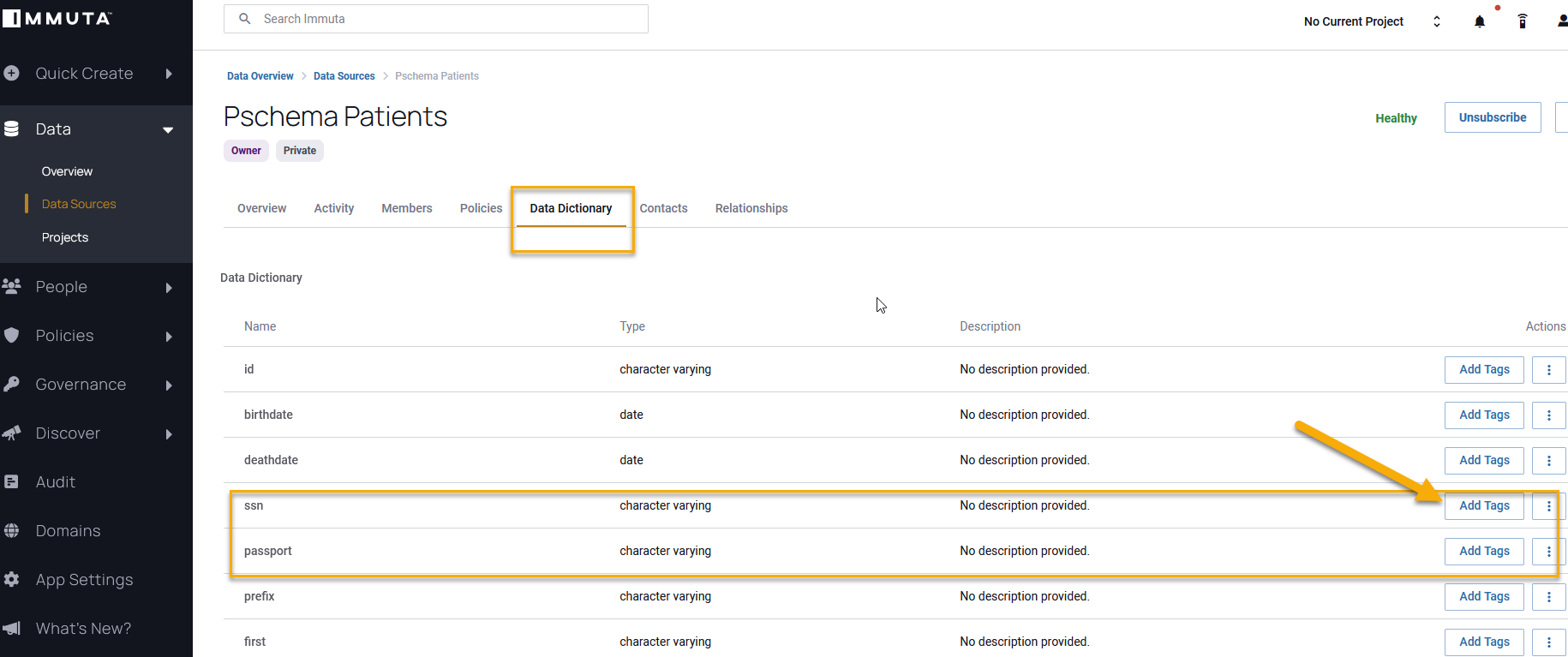The height and width of the screenshot is (657, 1568).
Task: Click the passport column name
Action: click(268, 551)
